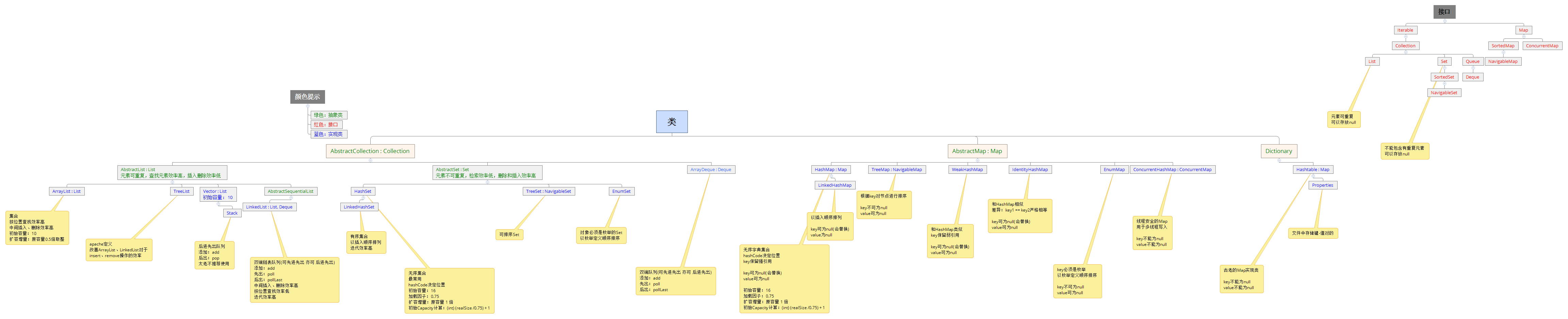Select the red Deque interface node

click(x=1472, y=77)
